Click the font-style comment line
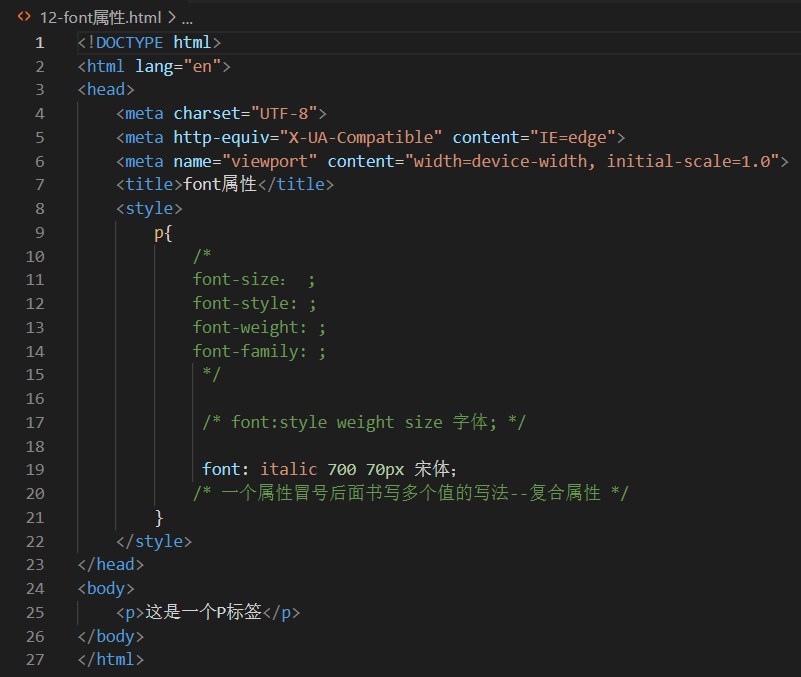 [254, 304]
